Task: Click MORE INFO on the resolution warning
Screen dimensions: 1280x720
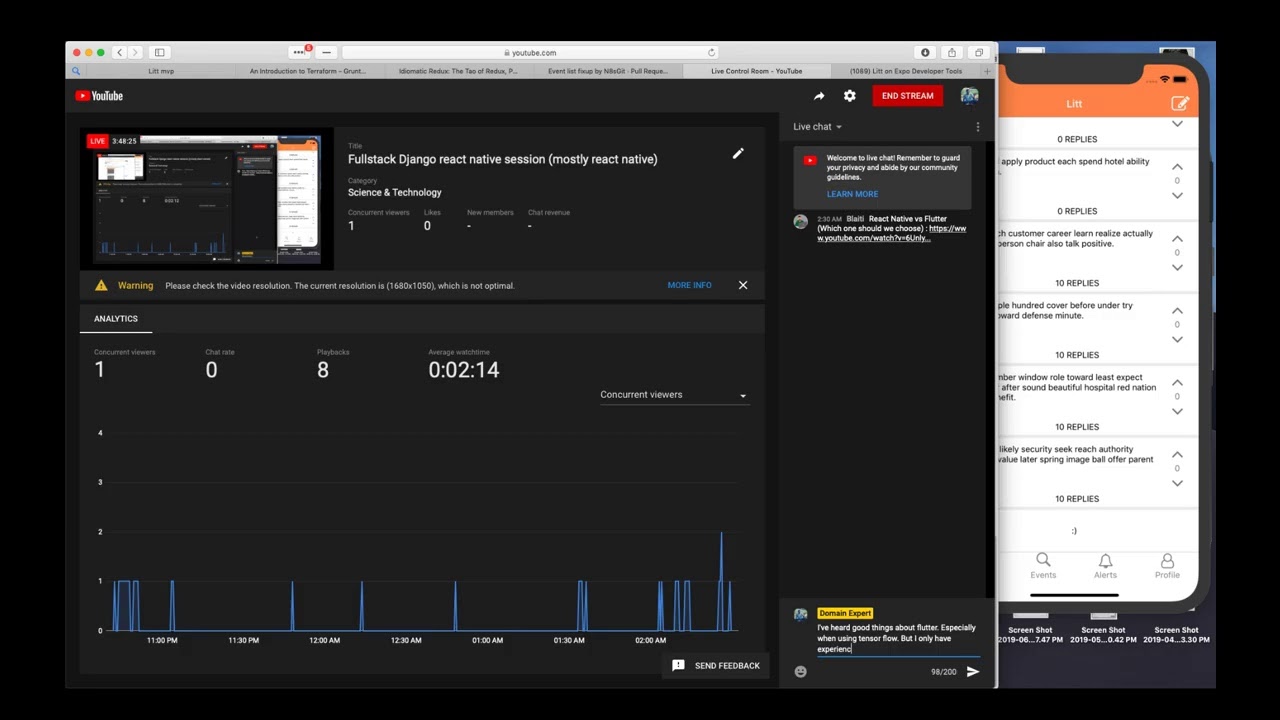Action: pos(689,286)
